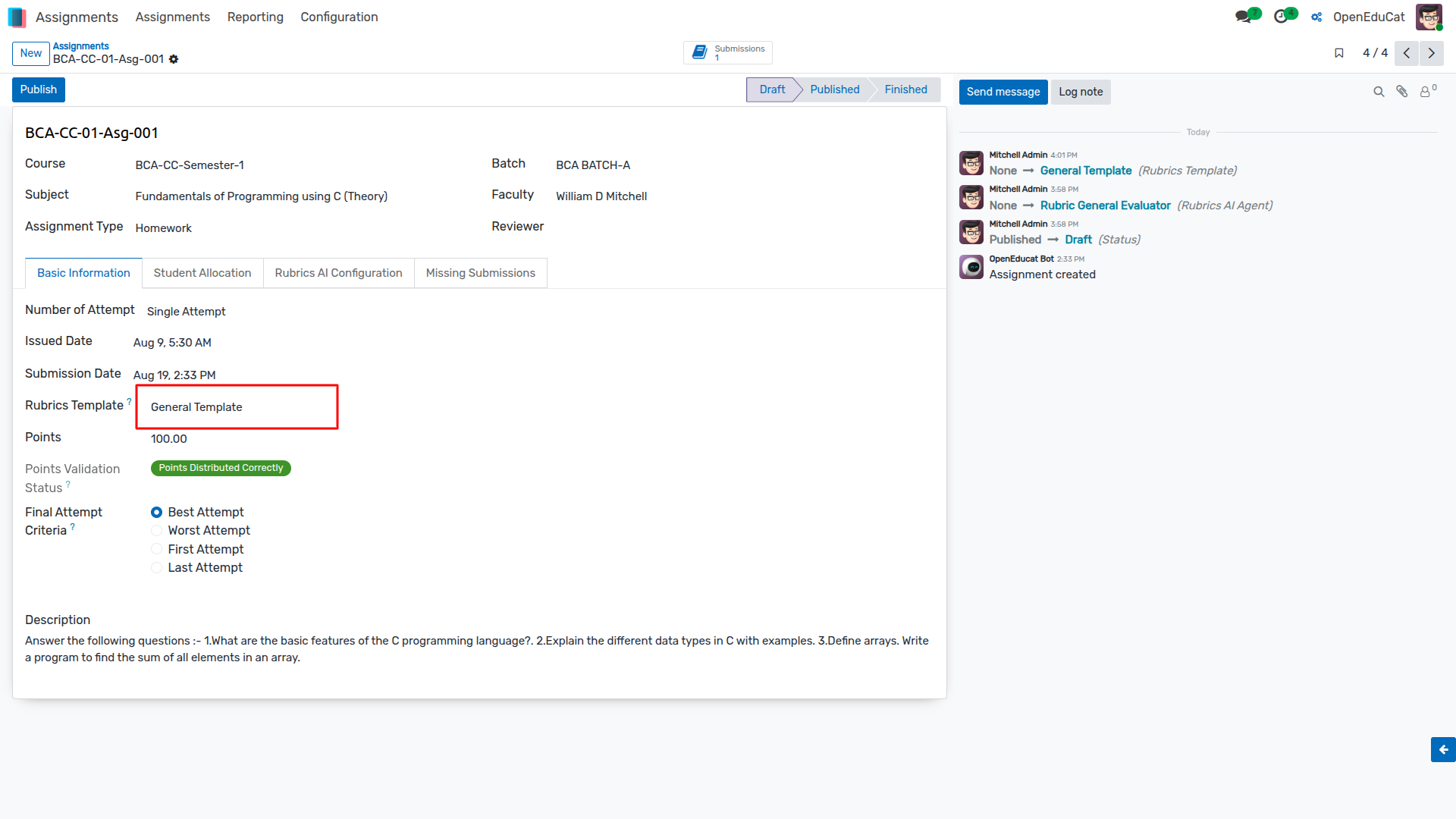Click the Send message button
Viewport: 1456px width, 819px height.
coord(1003,92)
